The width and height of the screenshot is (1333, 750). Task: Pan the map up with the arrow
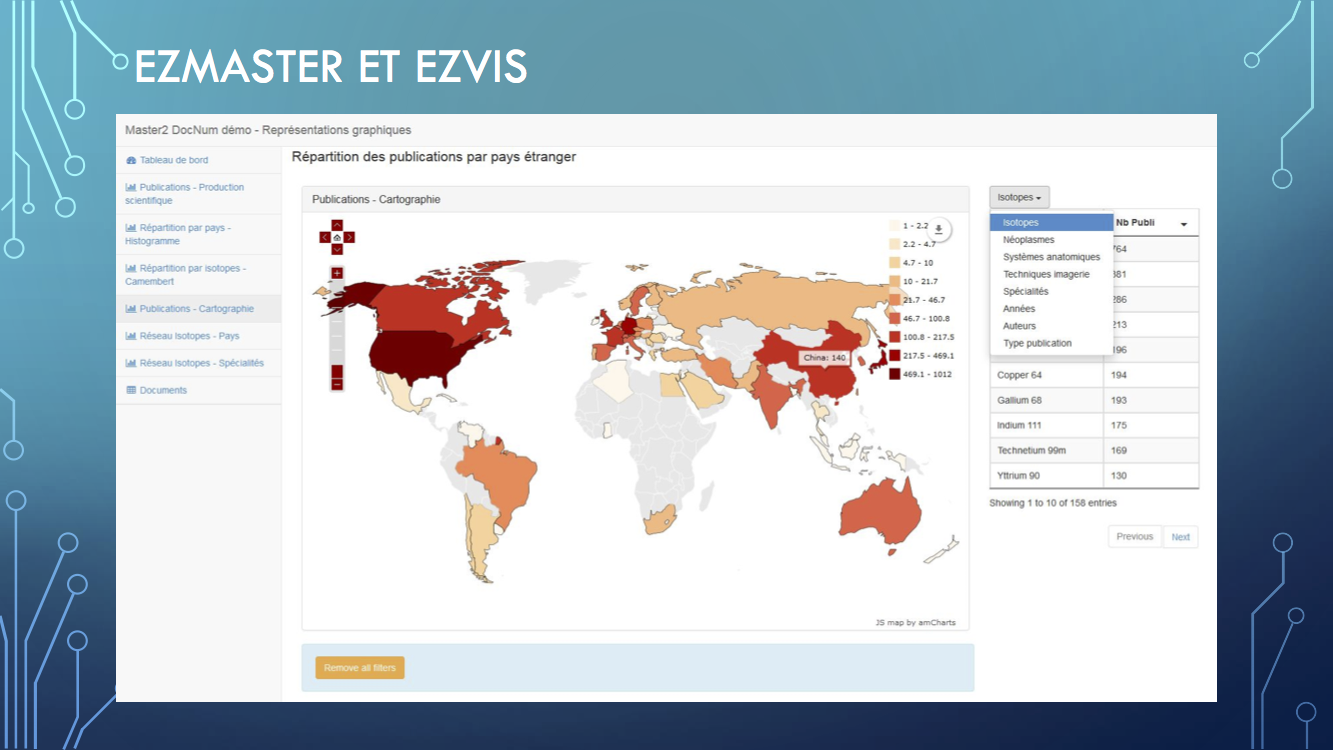click(337, 225)
